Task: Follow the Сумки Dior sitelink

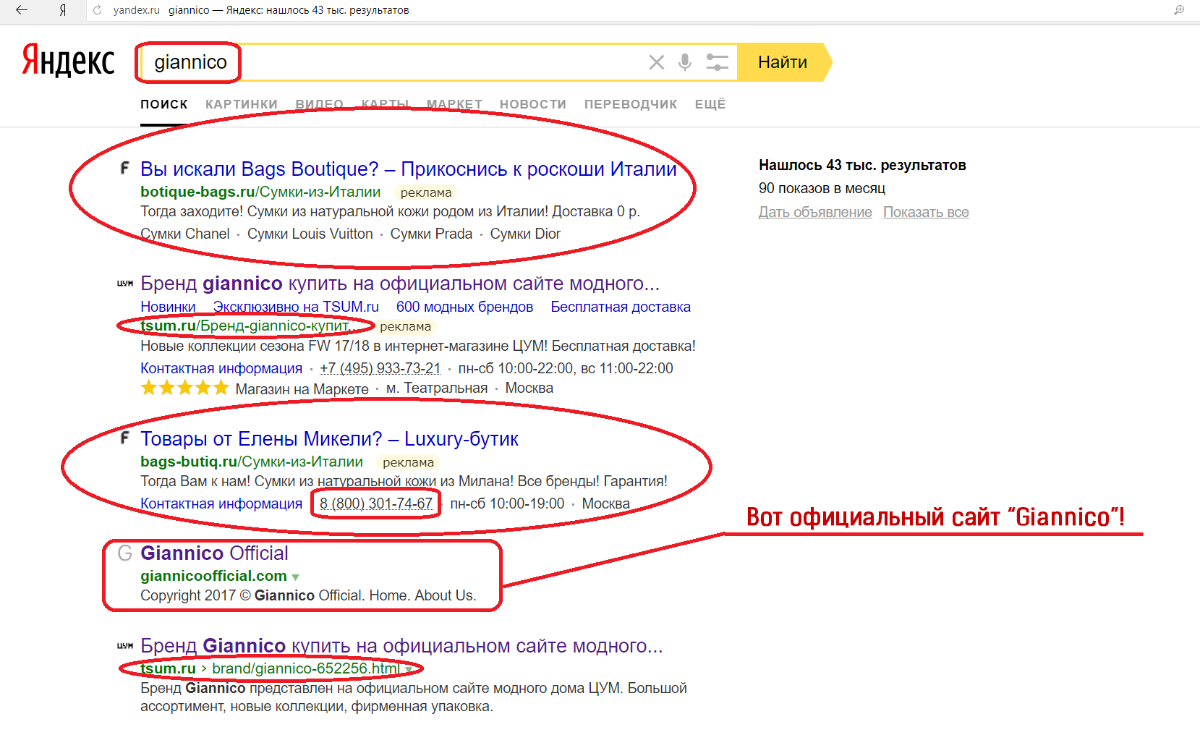Action: point(525,234)
